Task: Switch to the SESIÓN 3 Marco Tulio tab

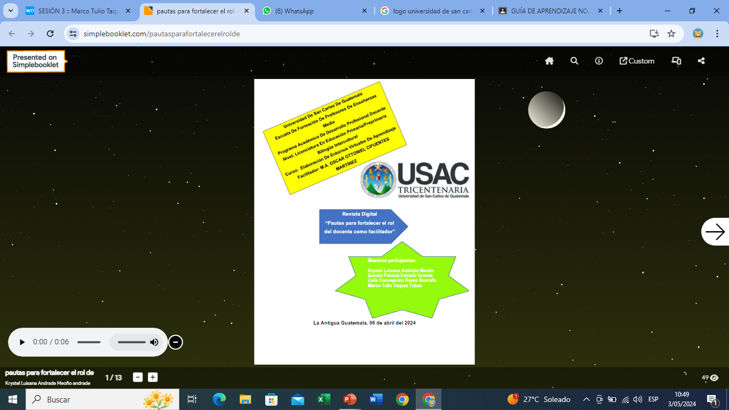Action: click(79, 11)
